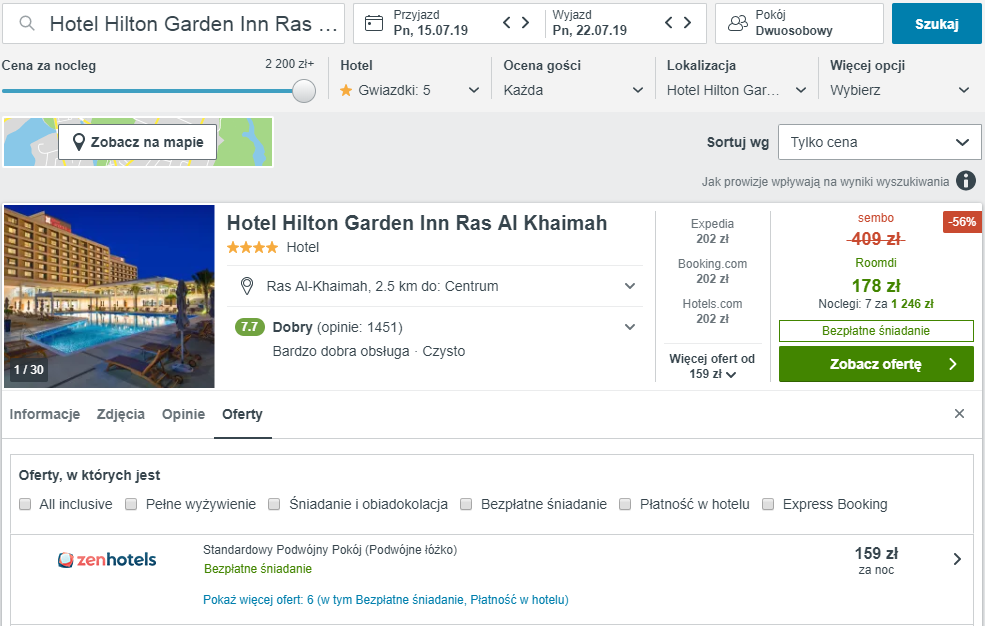
Task: Click the 7.7 rating badge
Action: [x=249, y=327]
